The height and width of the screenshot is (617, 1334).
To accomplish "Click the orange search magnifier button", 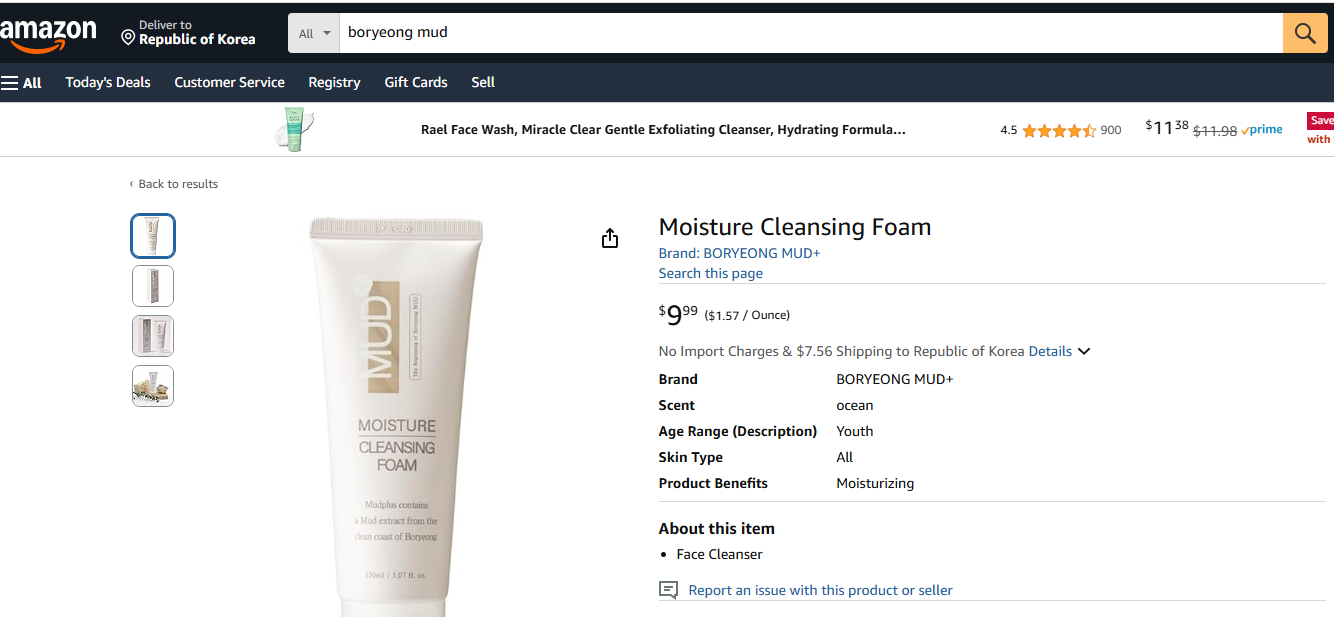I will [1305, 33].
